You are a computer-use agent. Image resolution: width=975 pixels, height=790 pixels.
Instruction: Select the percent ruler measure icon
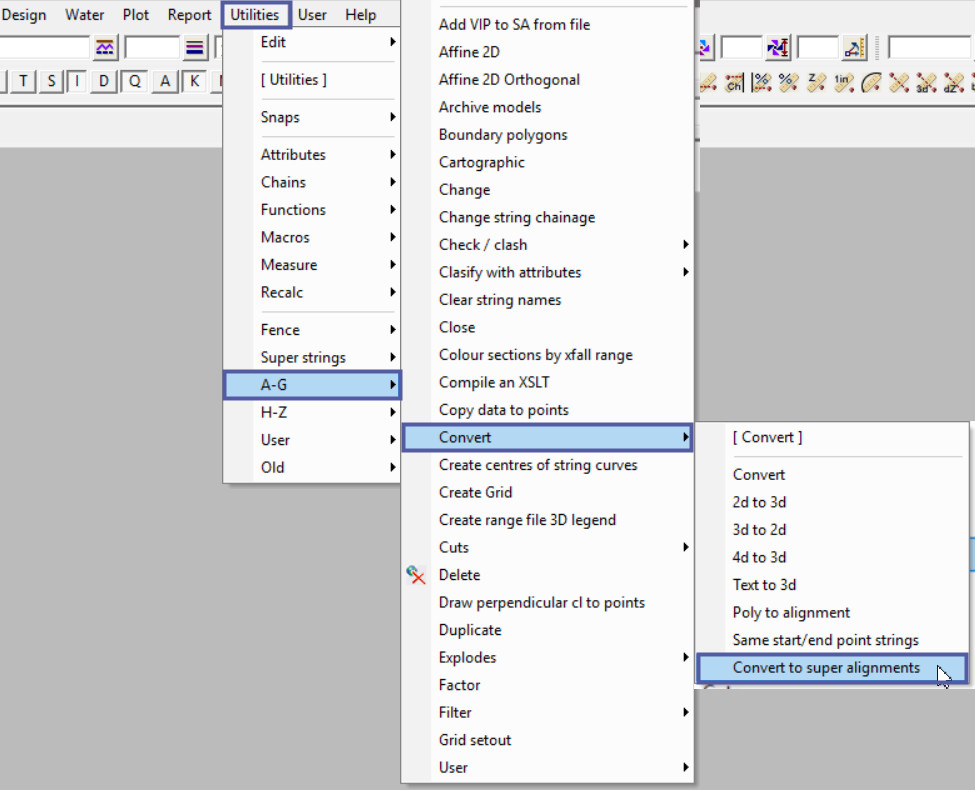pyautogui.click(x=789, y=83)
